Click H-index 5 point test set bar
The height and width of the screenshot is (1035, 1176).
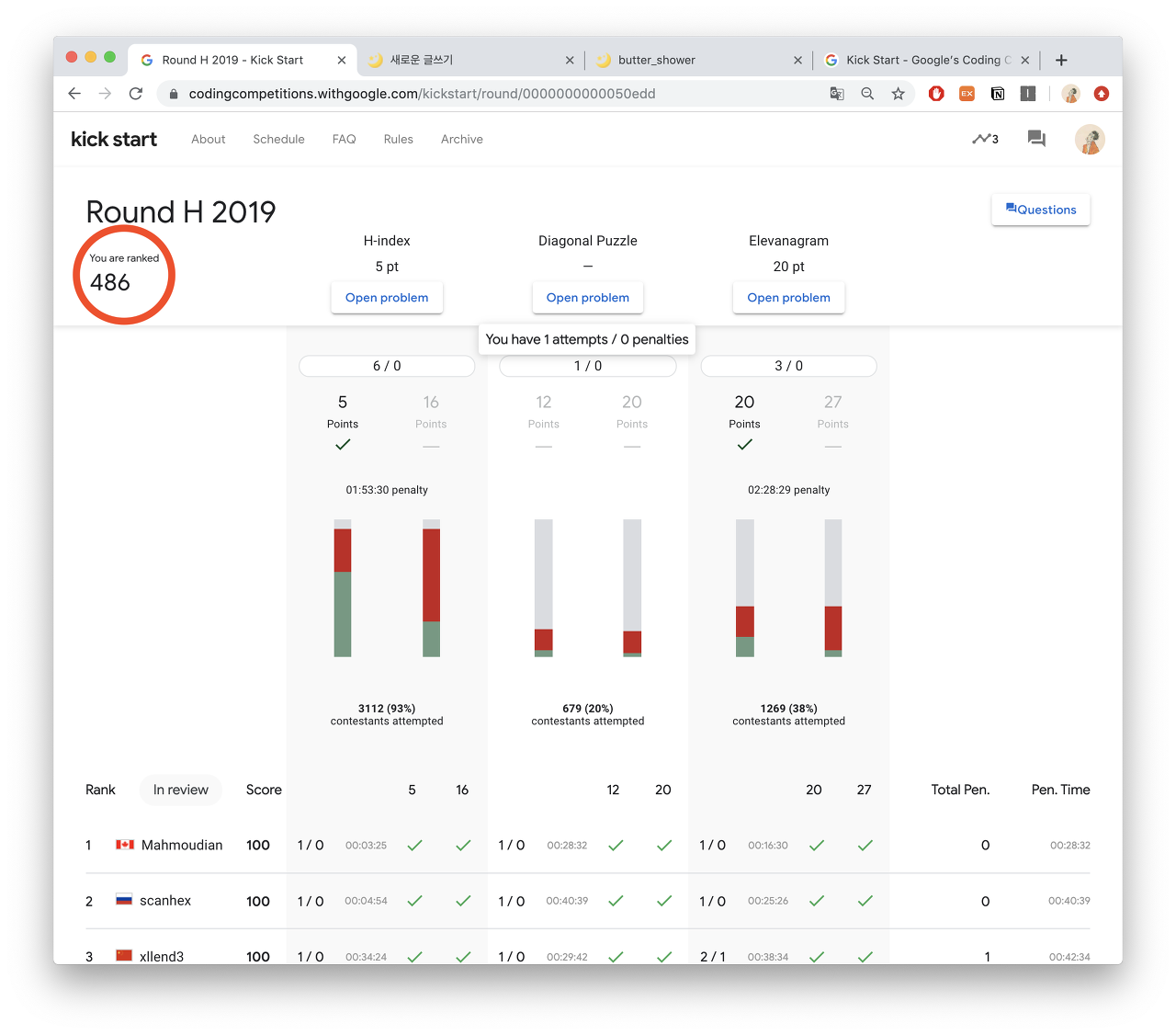343,588
